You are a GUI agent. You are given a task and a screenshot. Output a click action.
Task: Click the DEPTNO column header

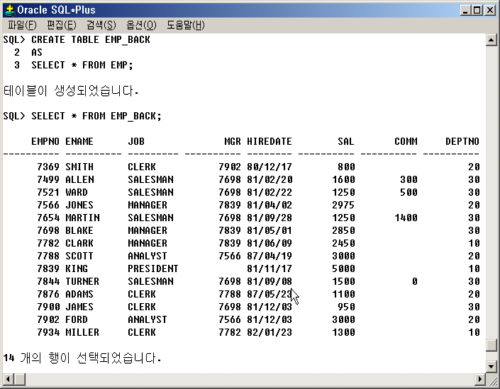pos(462,141)
